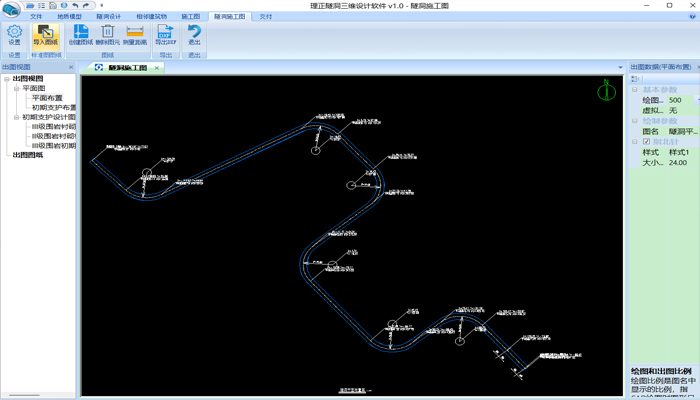700x400 pixels.
Task: Collapse the 平面图 tree node
Action: point(15,89)
